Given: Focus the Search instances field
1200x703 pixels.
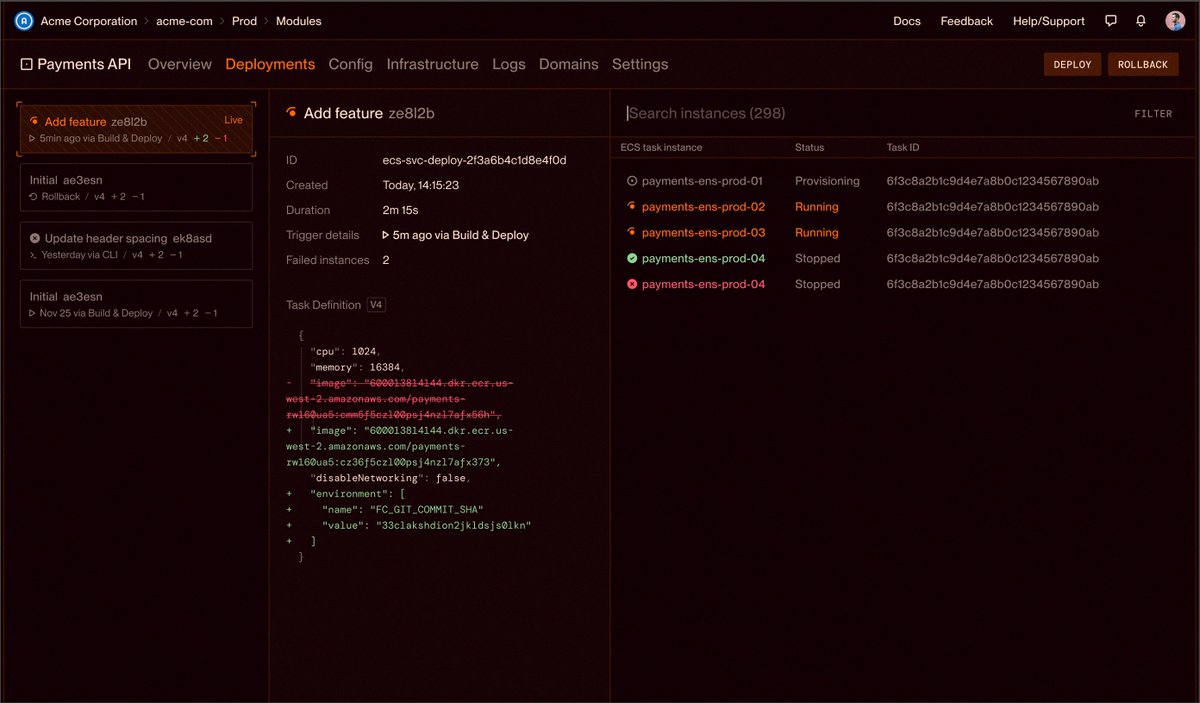Looking at the screenshot, I should pyautogui.click(x=870, y=114).
